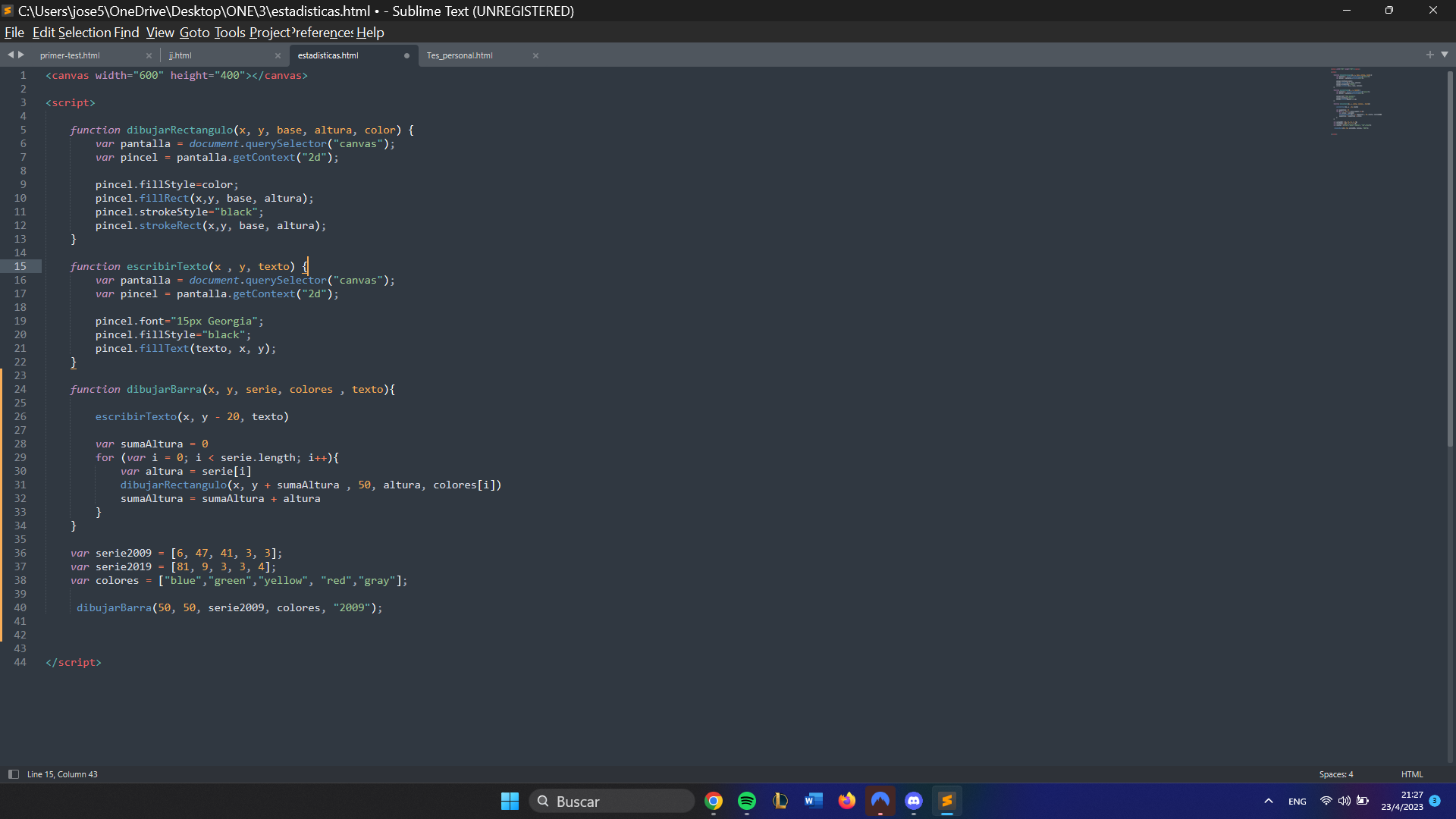Open the File menu
This screenshot has height=819, width=1456.
14,33
